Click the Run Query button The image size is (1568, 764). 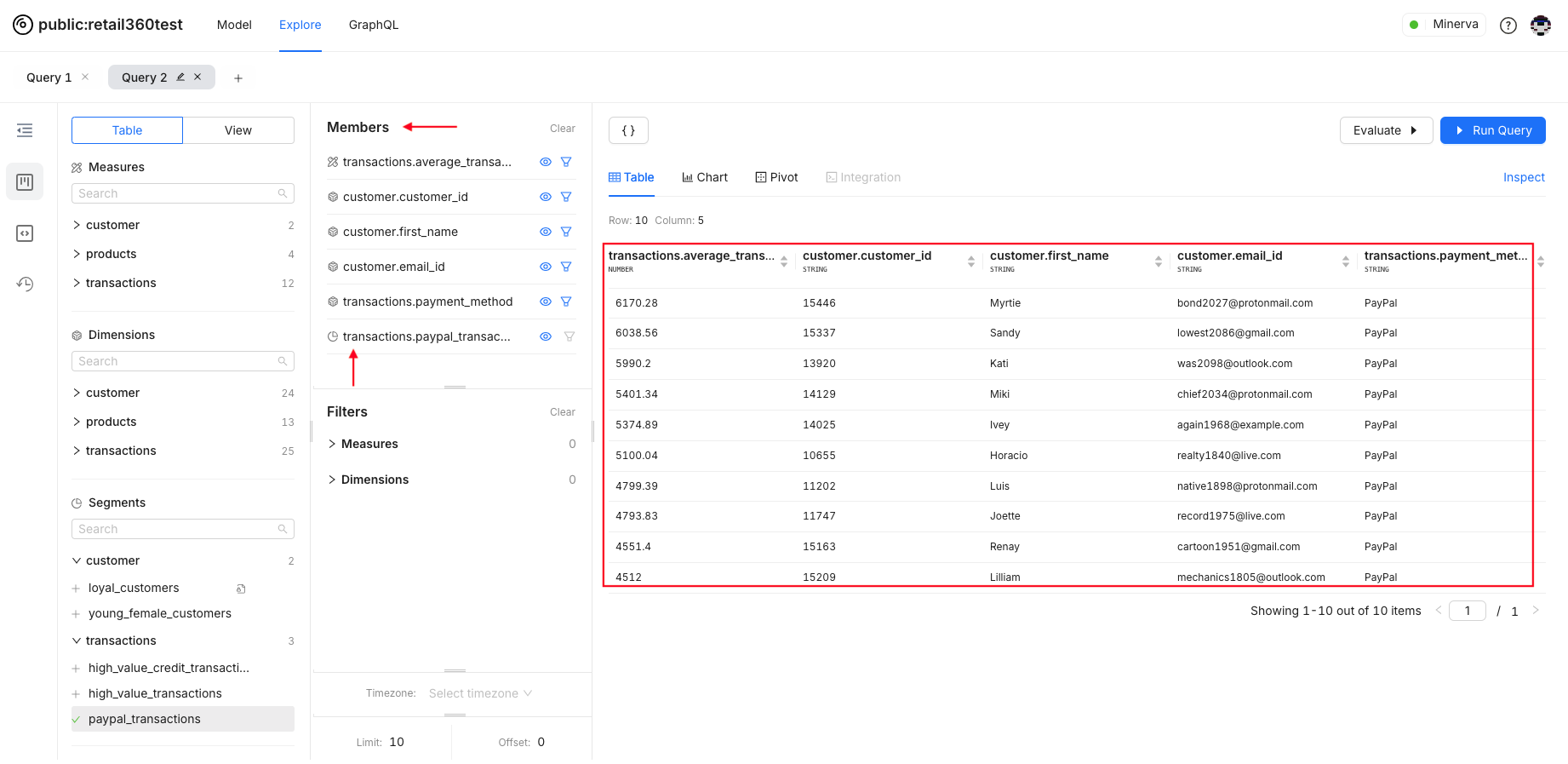pyautogui.click(x=1493, y=130)
